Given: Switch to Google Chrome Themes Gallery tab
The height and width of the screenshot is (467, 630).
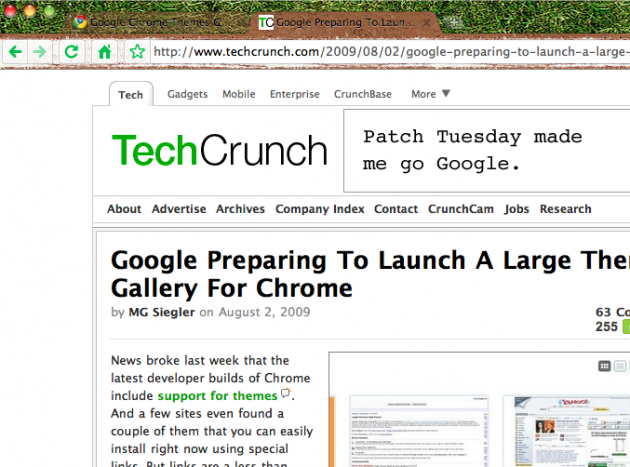Looking at the screenshot, I should (155, 23).
